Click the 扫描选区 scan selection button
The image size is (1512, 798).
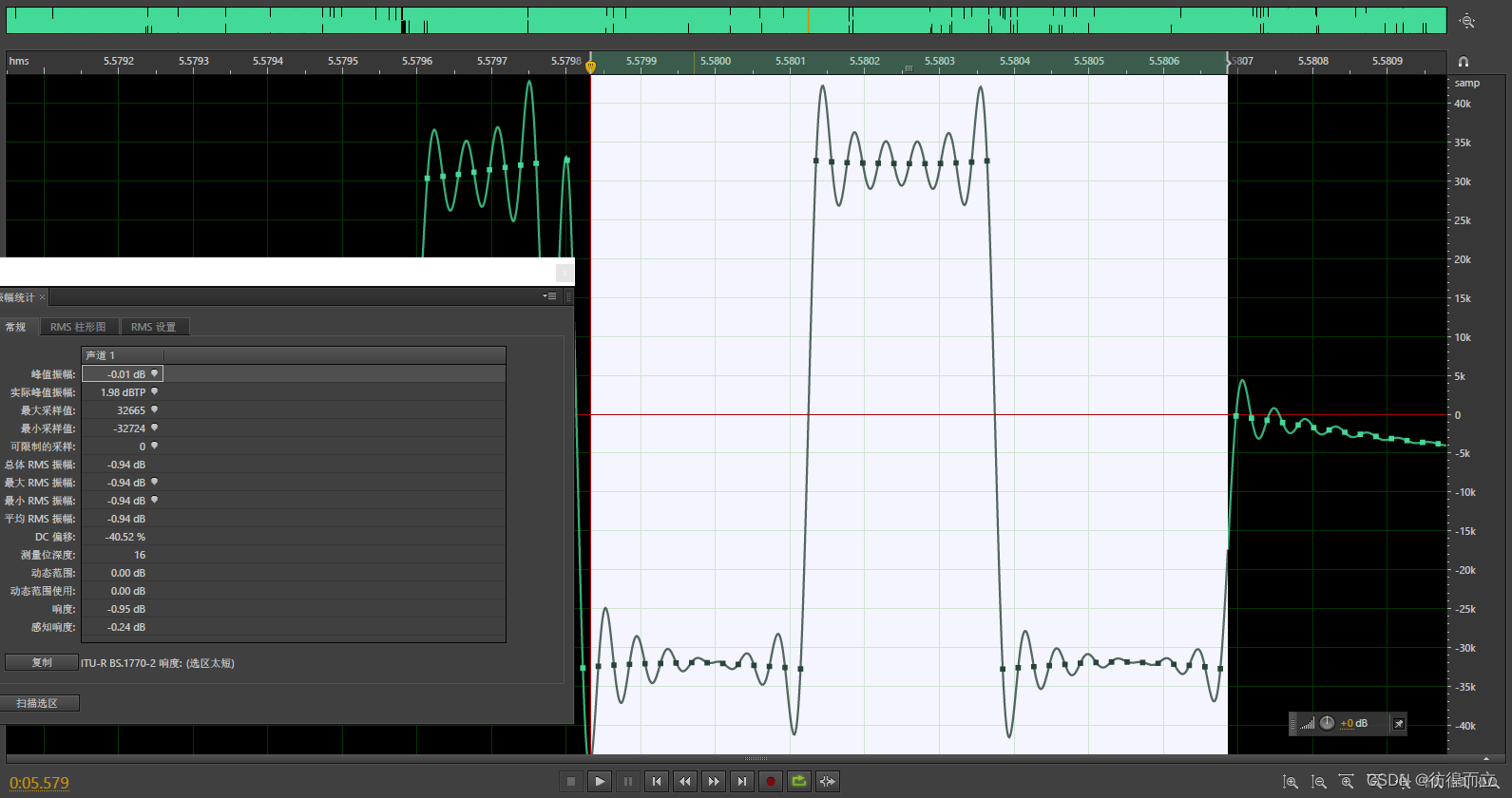point(38,703)
